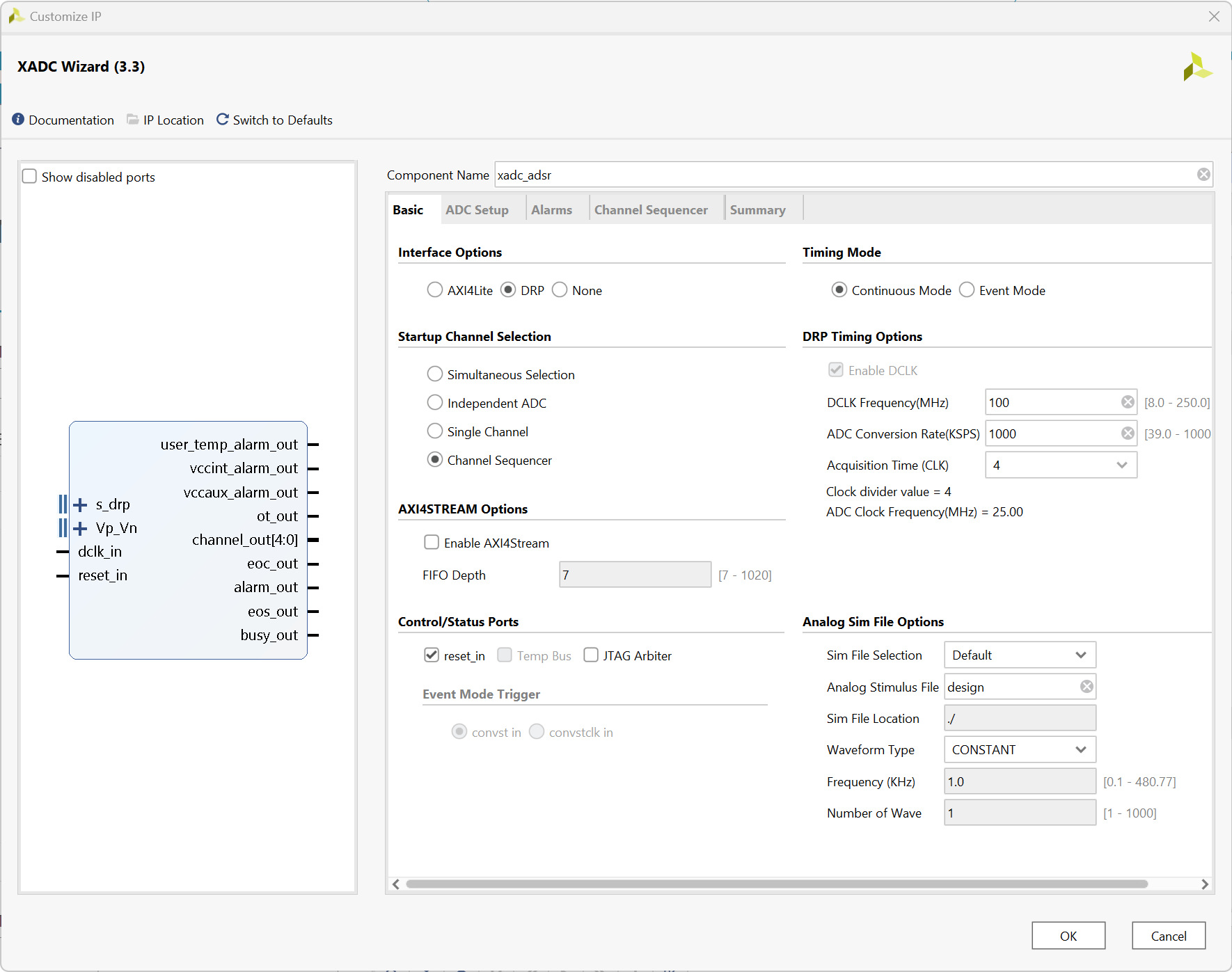Clear the ADC Conversion Rate value
The height and width of the screenshot is (972, 1232).
point(1128,433)
